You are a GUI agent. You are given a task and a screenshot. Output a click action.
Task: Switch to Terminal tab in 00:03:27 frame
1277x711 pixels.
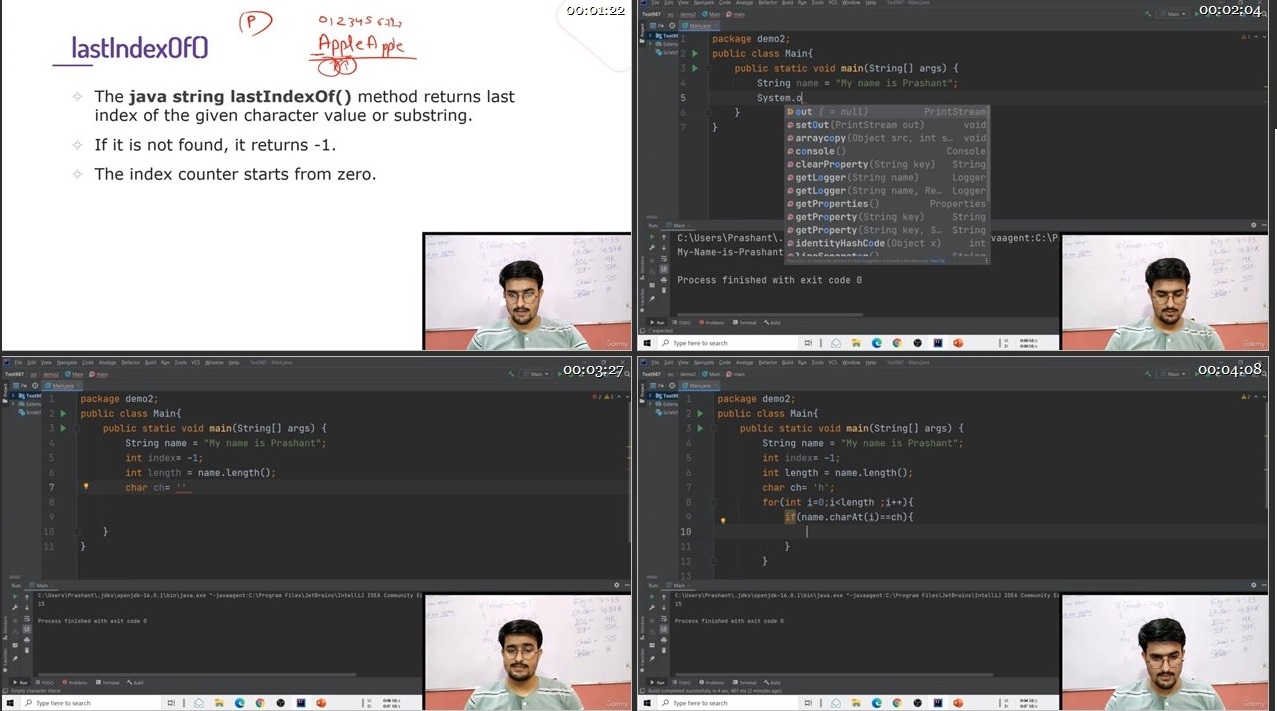108,683
